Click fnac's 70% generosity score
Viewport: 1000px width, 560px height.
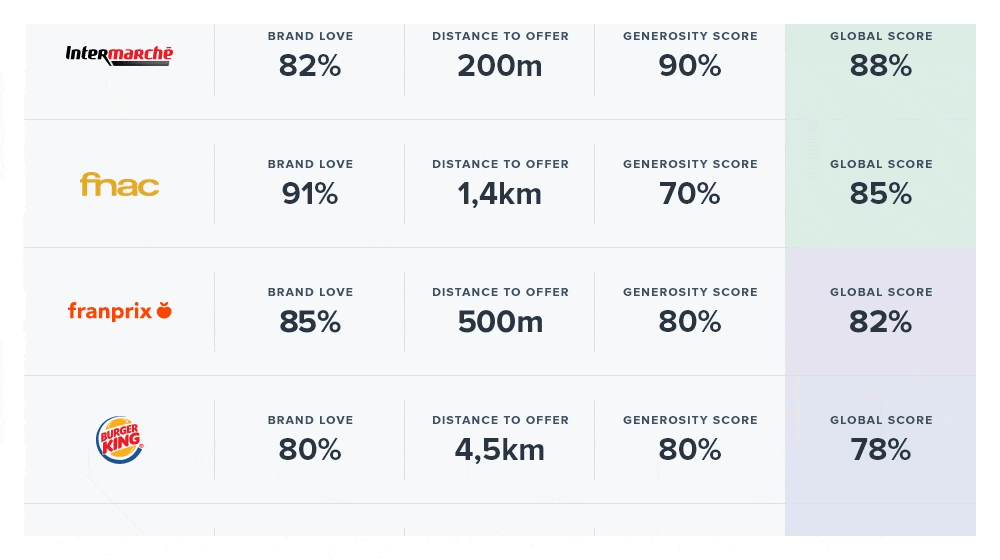click(x=690, y=194)
